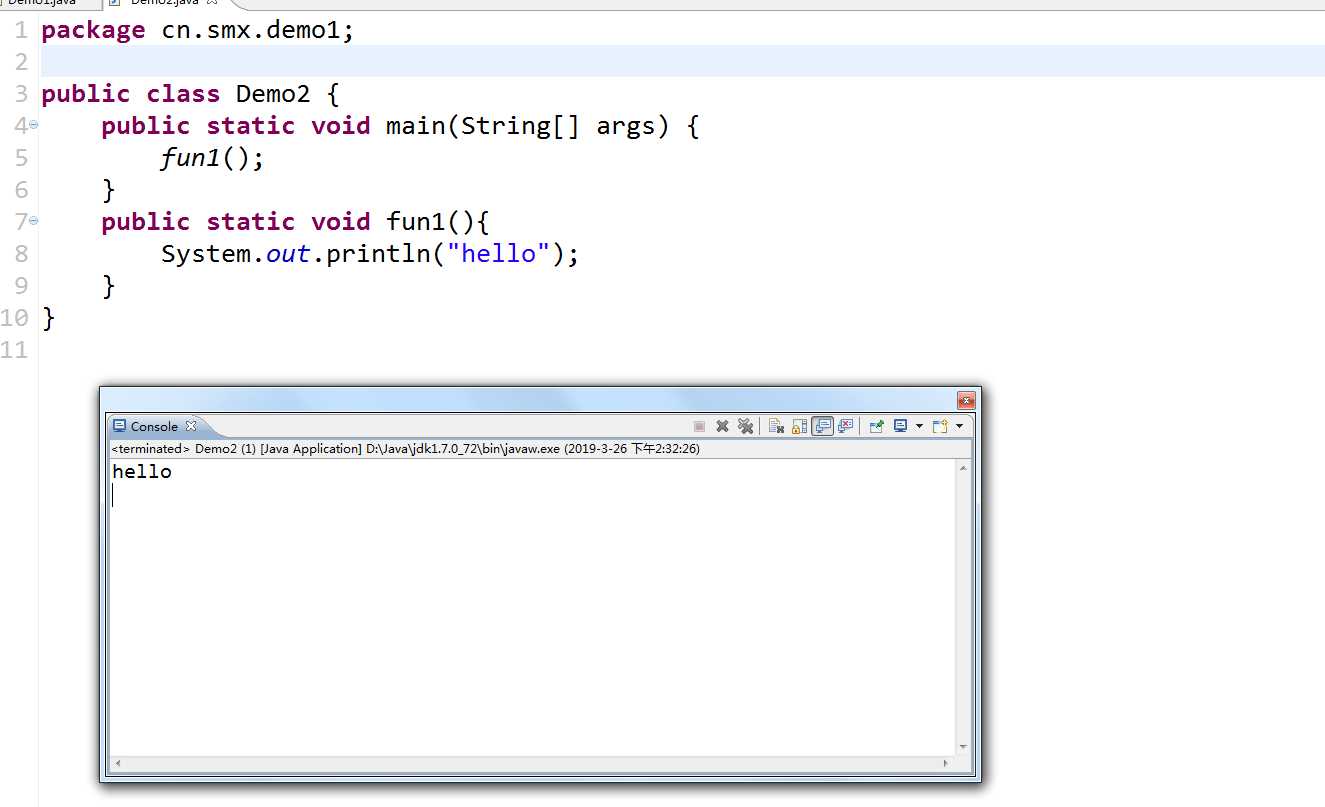1325x807 pixels.
Task: Toggle show console when standard out changes
Action: (x=823, y=426)
